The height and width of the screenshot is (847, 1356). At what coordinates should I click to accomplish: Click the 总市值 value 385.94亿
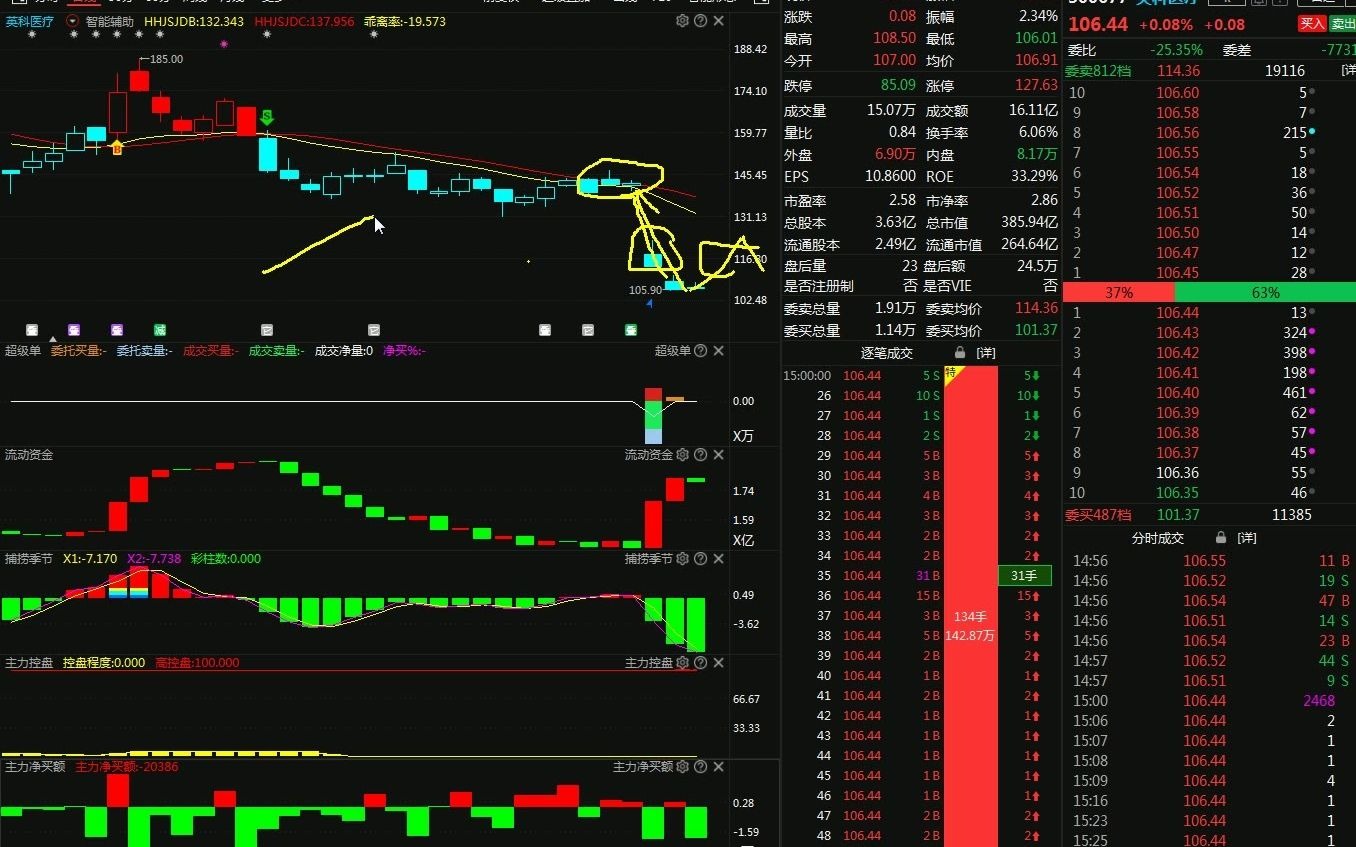[1029, 222]
